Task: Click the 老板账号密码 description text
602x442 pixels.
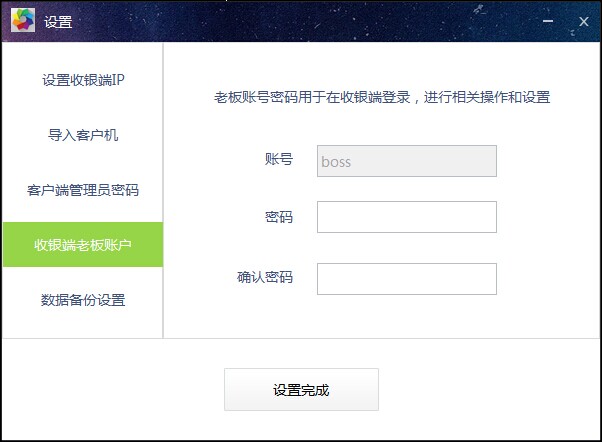Action: [x=382, y=97]
